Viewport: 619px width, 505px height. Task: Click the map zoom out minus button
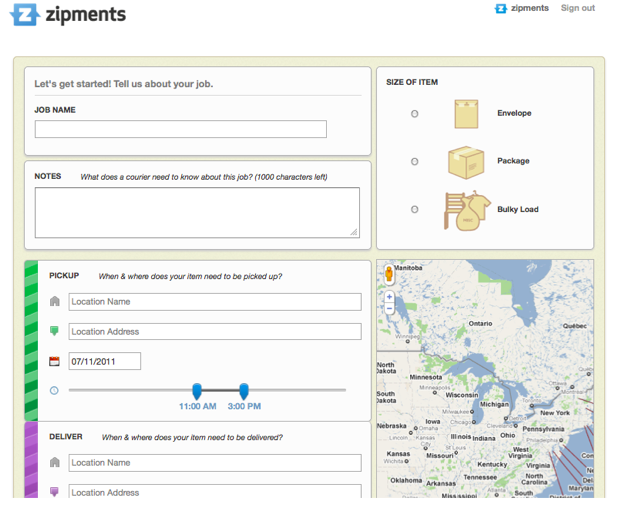pyautogui.click(x=389, y=309)
